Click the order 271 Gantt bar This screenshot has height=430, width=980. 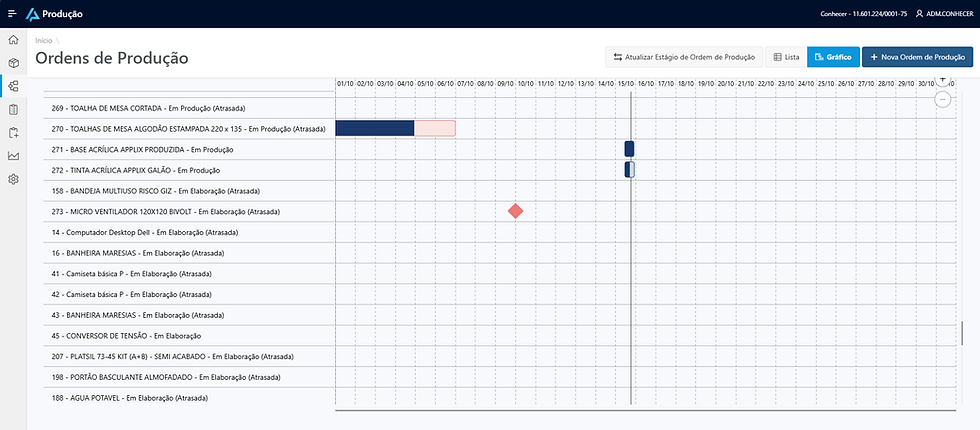point(629,149)
